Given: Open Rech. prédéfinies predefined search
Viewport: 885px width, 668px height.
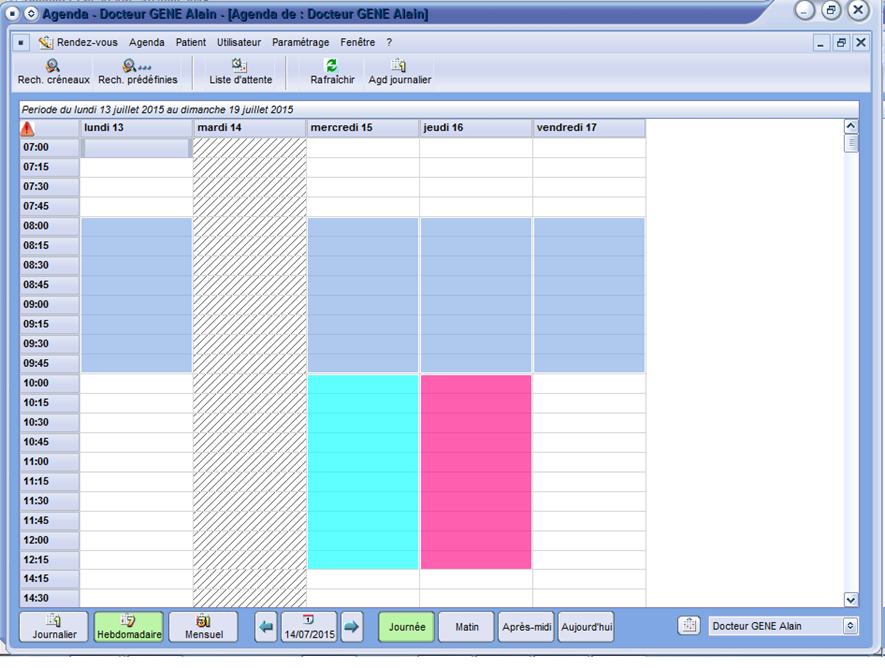Looking at the screenshot, I should tap(137, 67).
